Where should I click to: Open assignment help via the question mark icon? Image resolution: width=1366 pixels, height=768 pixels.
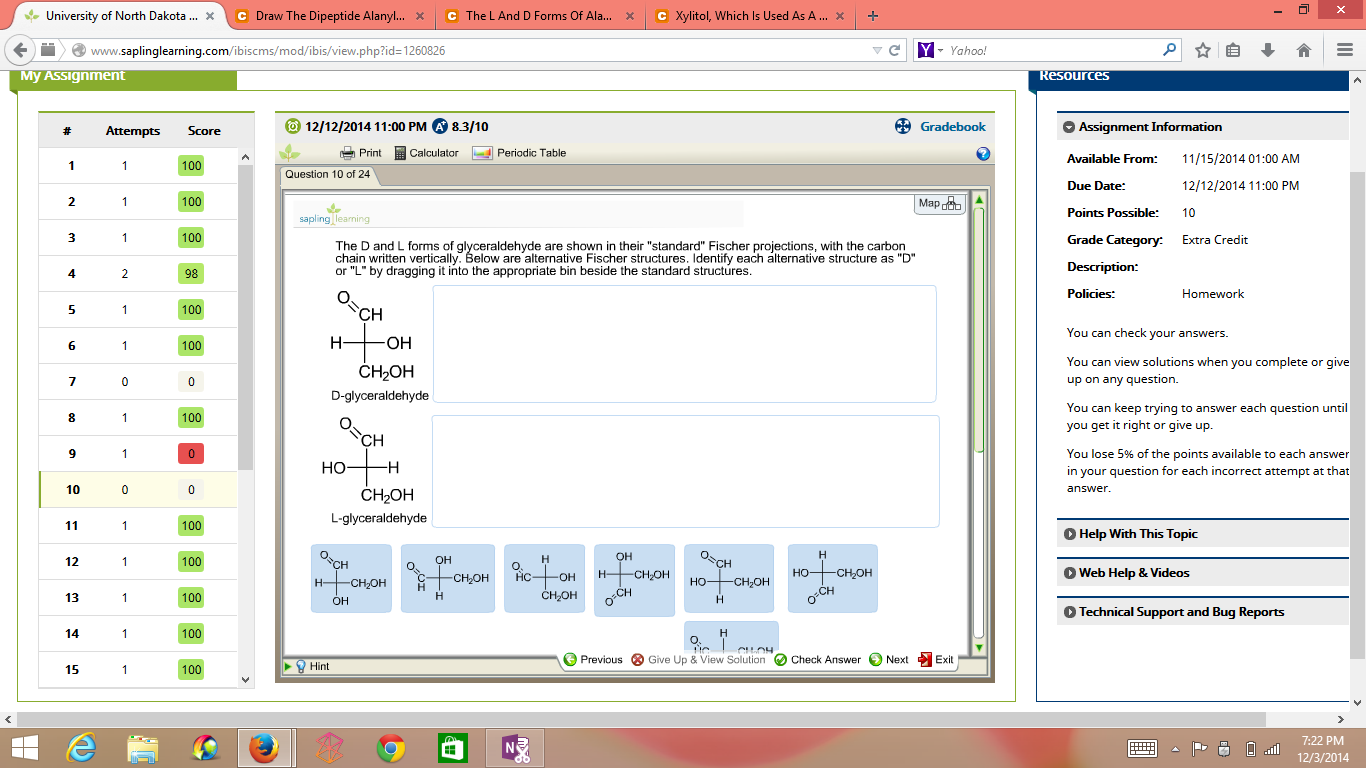983,152
